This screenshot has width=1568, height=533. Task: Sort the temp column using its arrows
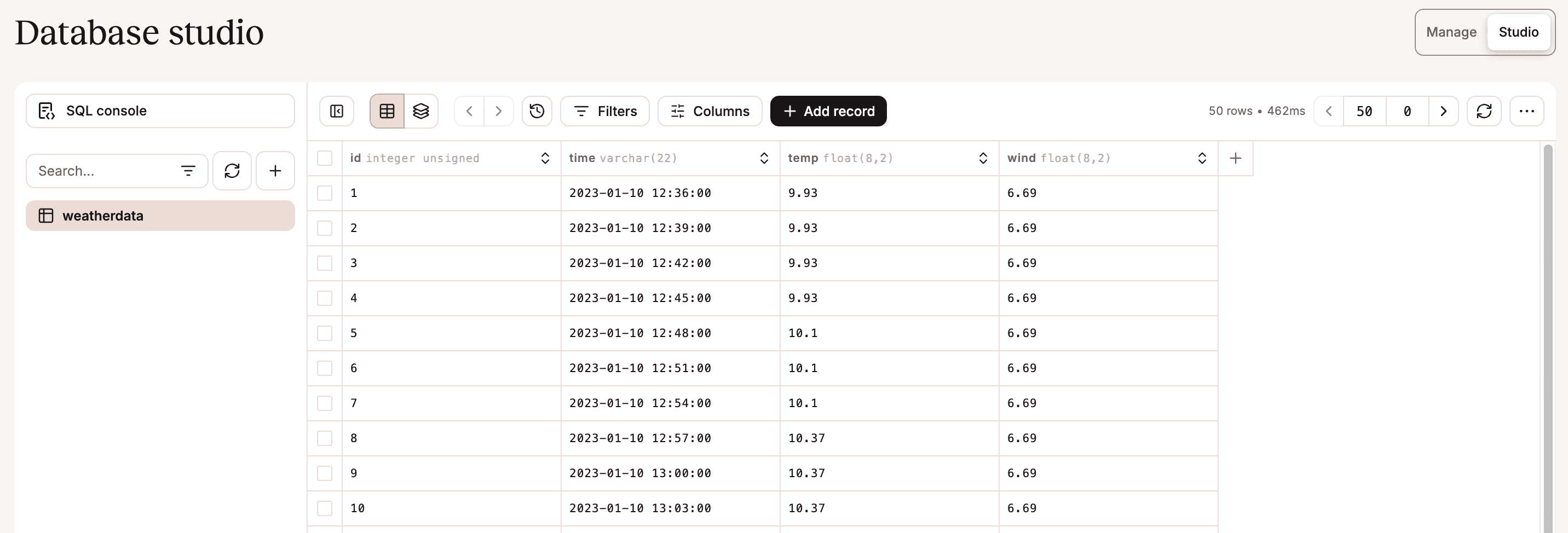point(982,158)
